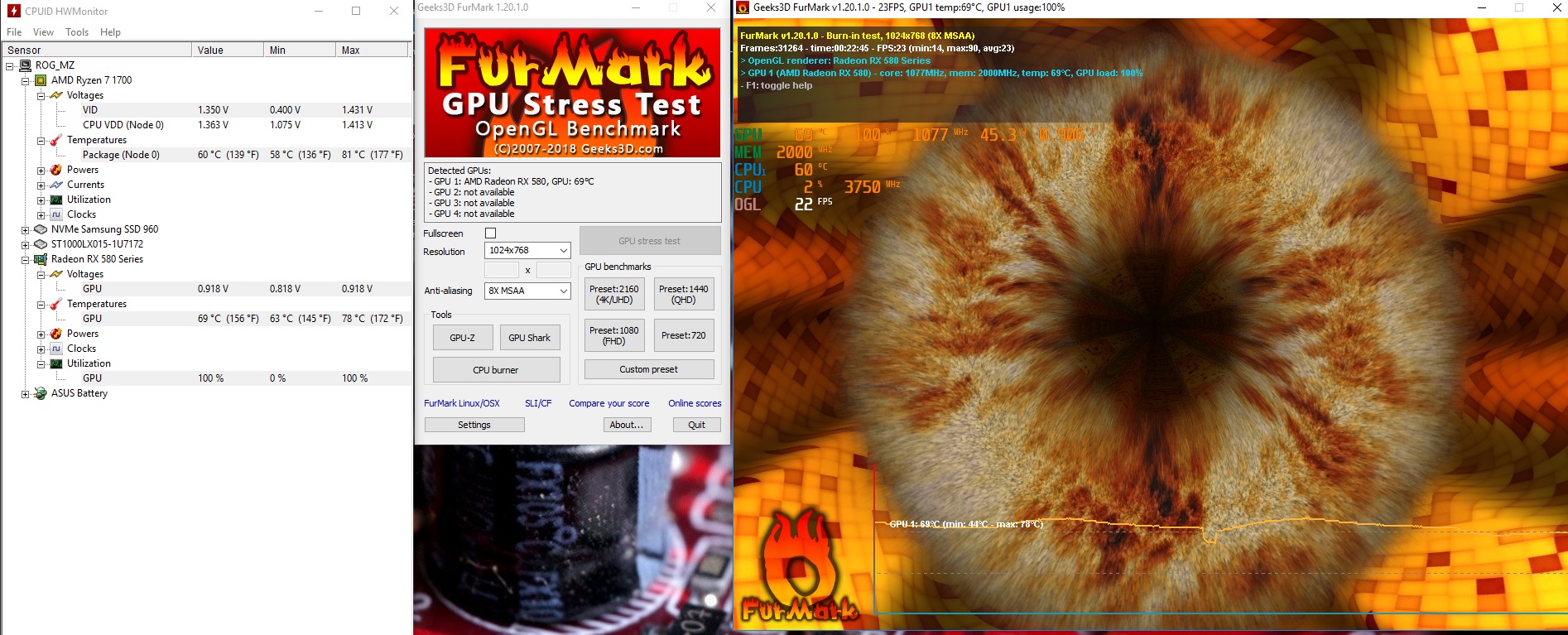Click the ASUS Battery icon
This screenshot has height=635, width=1568.
click(x=41, y=393)
